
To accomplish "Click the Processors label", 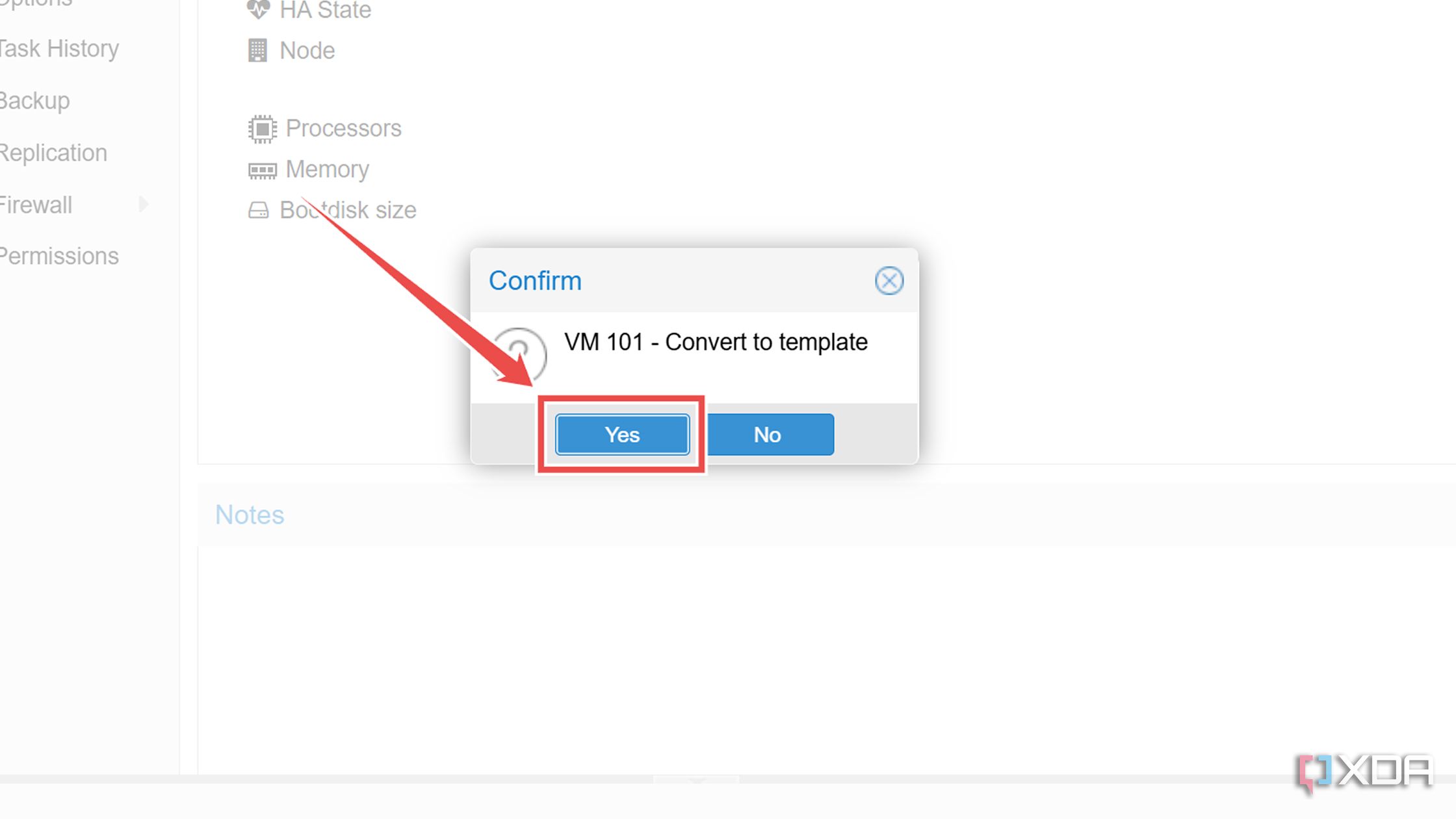I will pyautogui.click(x=344, y=129).
